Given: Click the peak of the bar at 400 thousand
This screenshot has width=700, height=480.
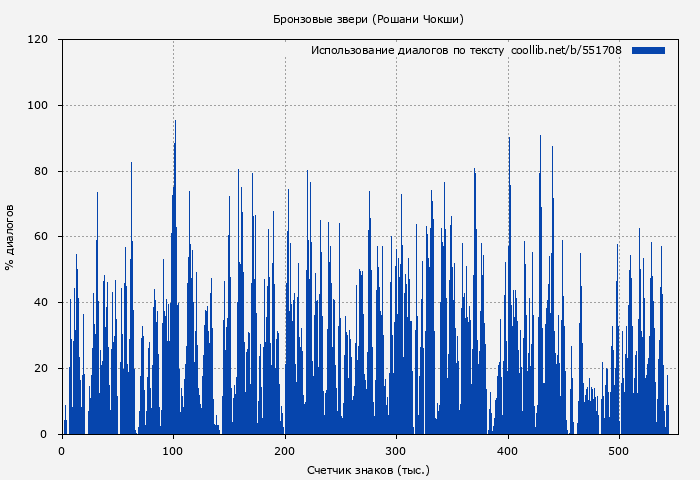Looking at the screenshot, I should tap(509, 139).
